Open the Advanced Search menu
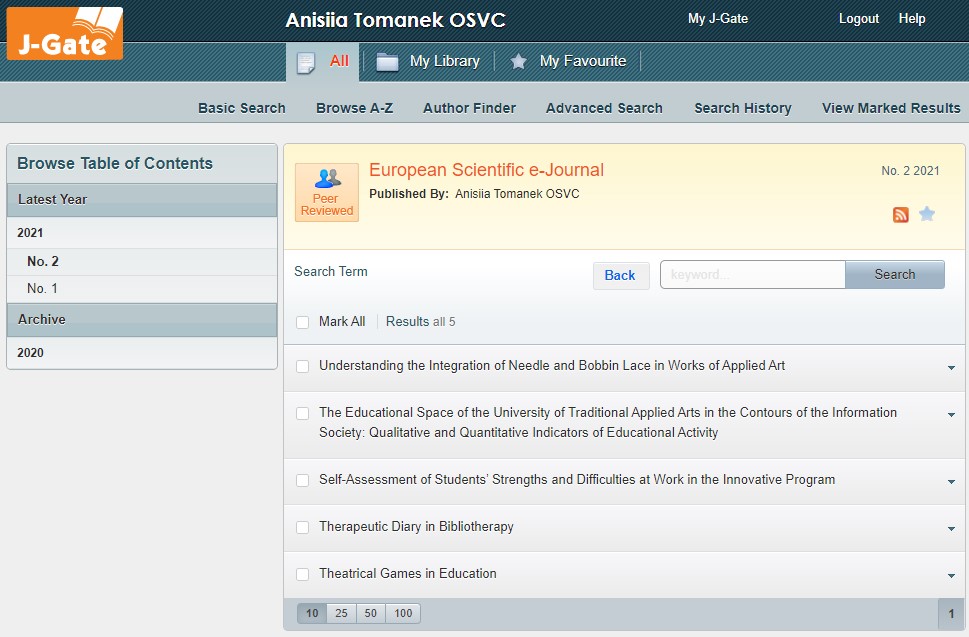 [604, 108]
